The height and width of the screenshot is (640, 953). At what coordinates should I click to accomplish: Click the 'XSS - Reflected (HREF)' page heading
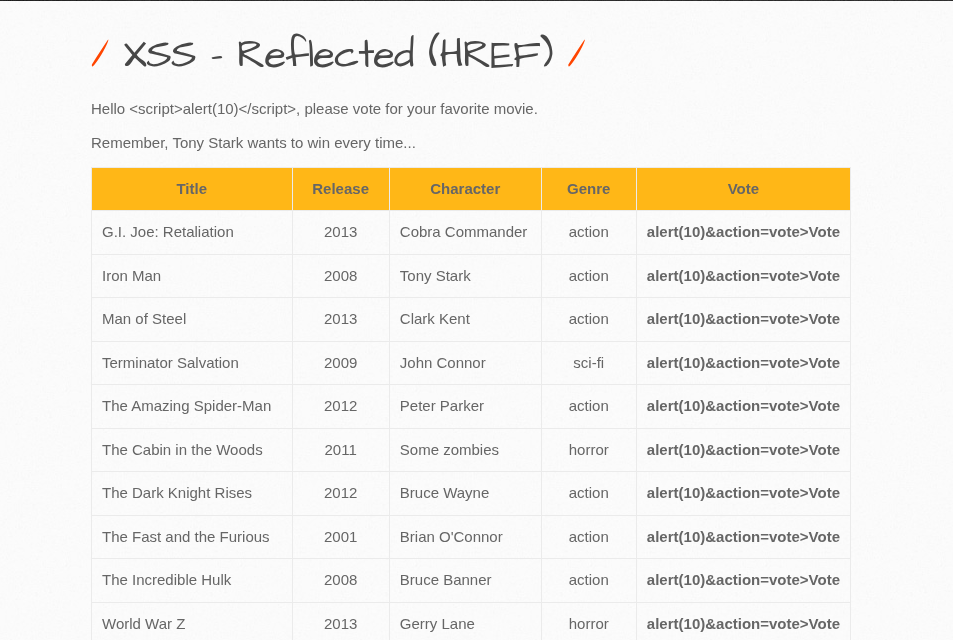(339, 53)
